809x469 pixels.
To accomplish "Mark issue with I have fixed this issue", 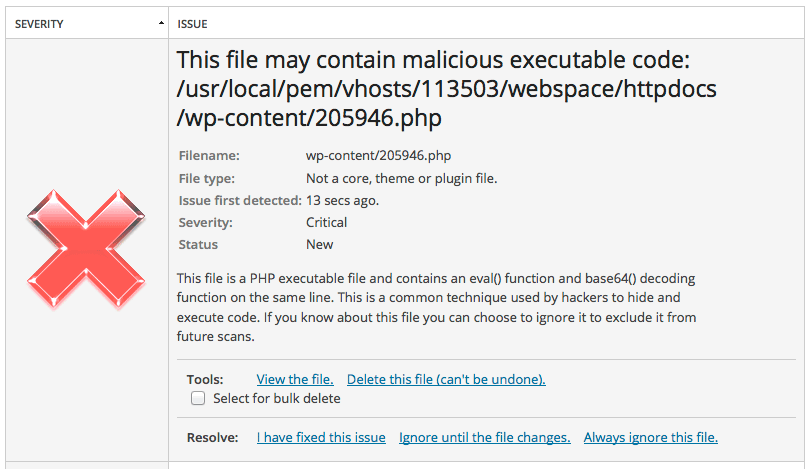I will click(321, 438).
